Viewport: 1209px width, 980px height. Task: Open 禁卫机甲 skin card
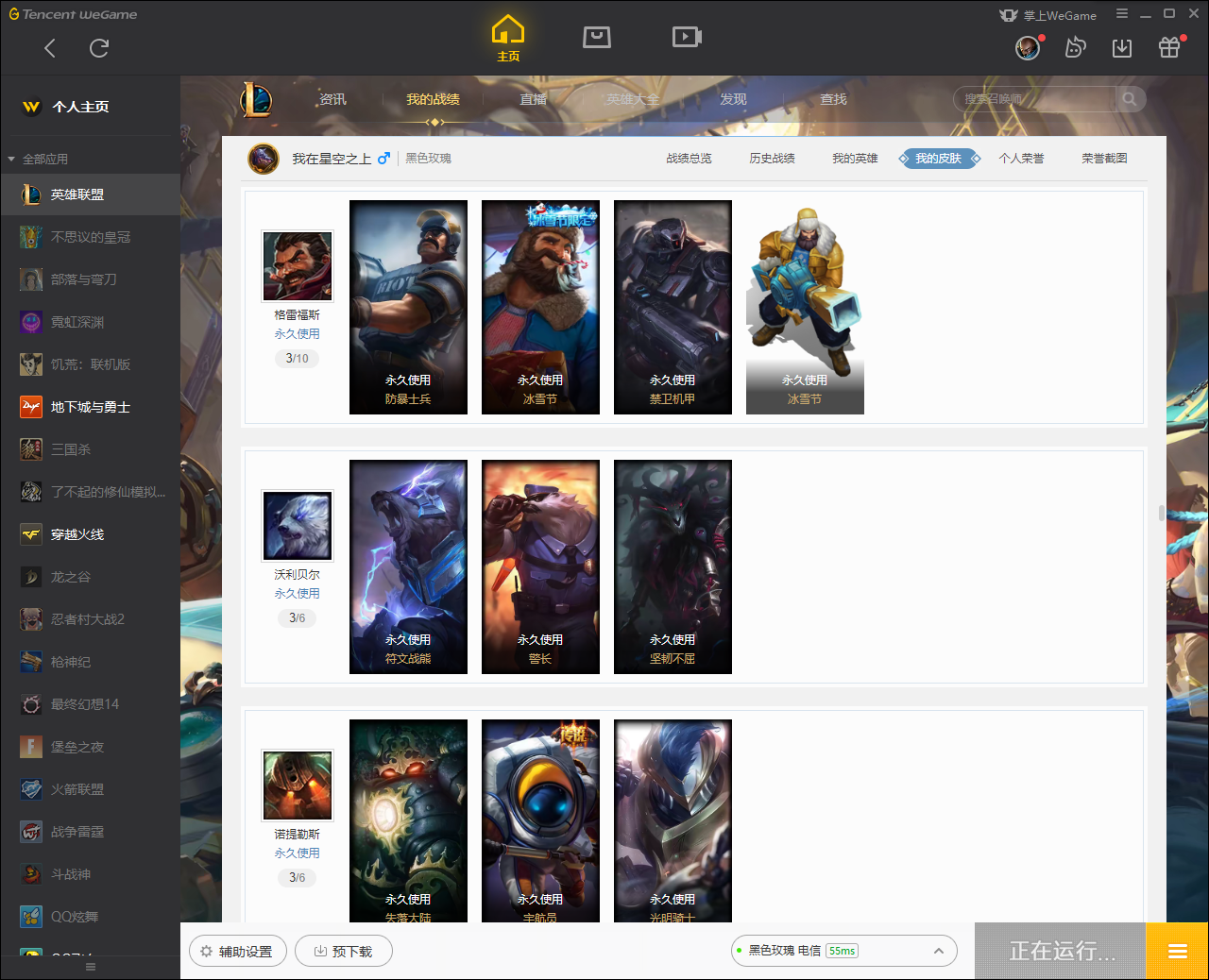click(673, 307)
